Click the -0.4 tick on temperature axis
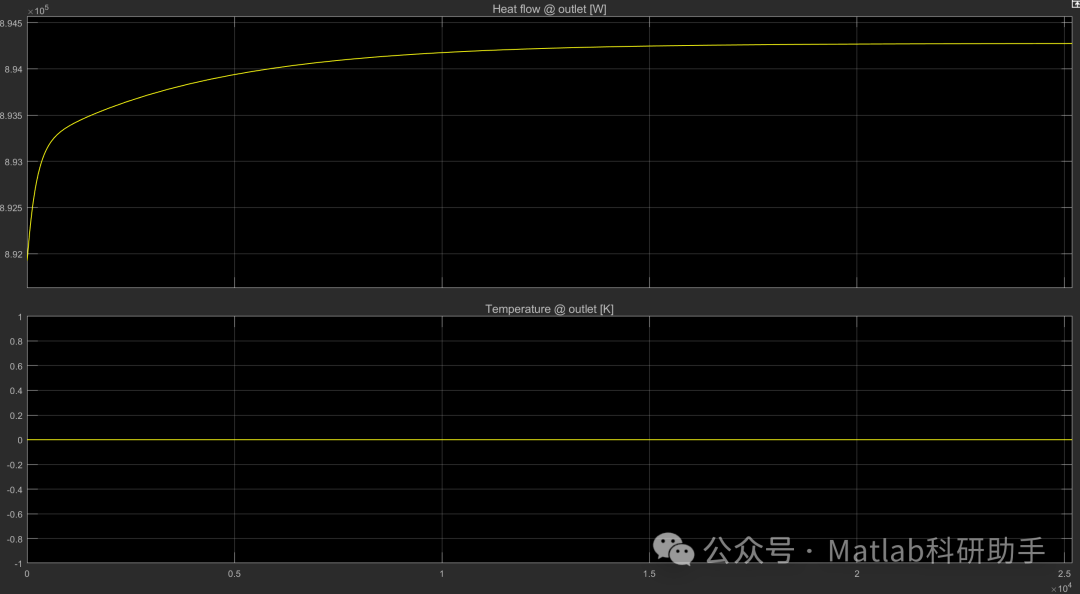The image size is (1080, 594). click(14, 490)
